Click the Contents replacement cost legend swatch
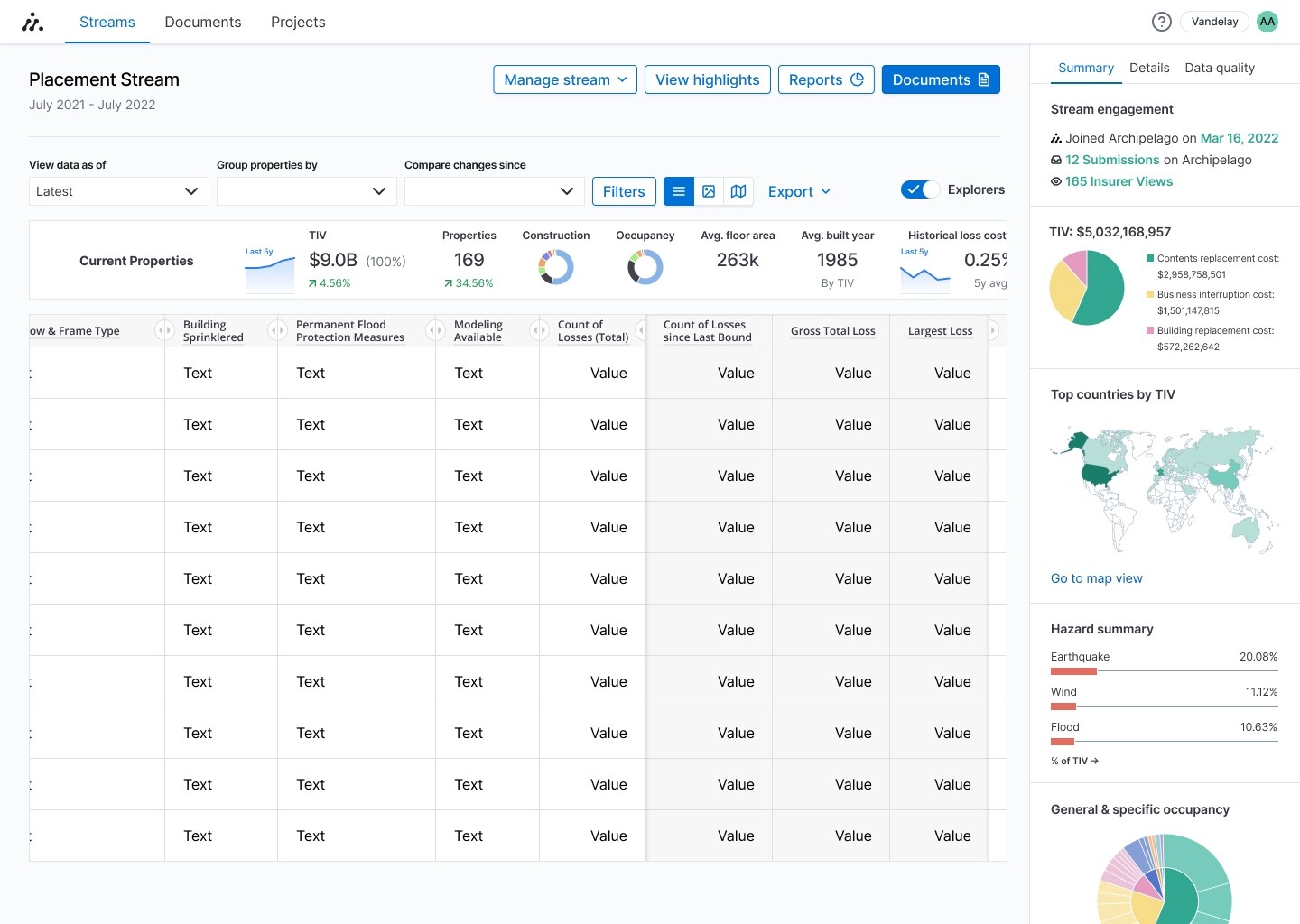 1150,258
